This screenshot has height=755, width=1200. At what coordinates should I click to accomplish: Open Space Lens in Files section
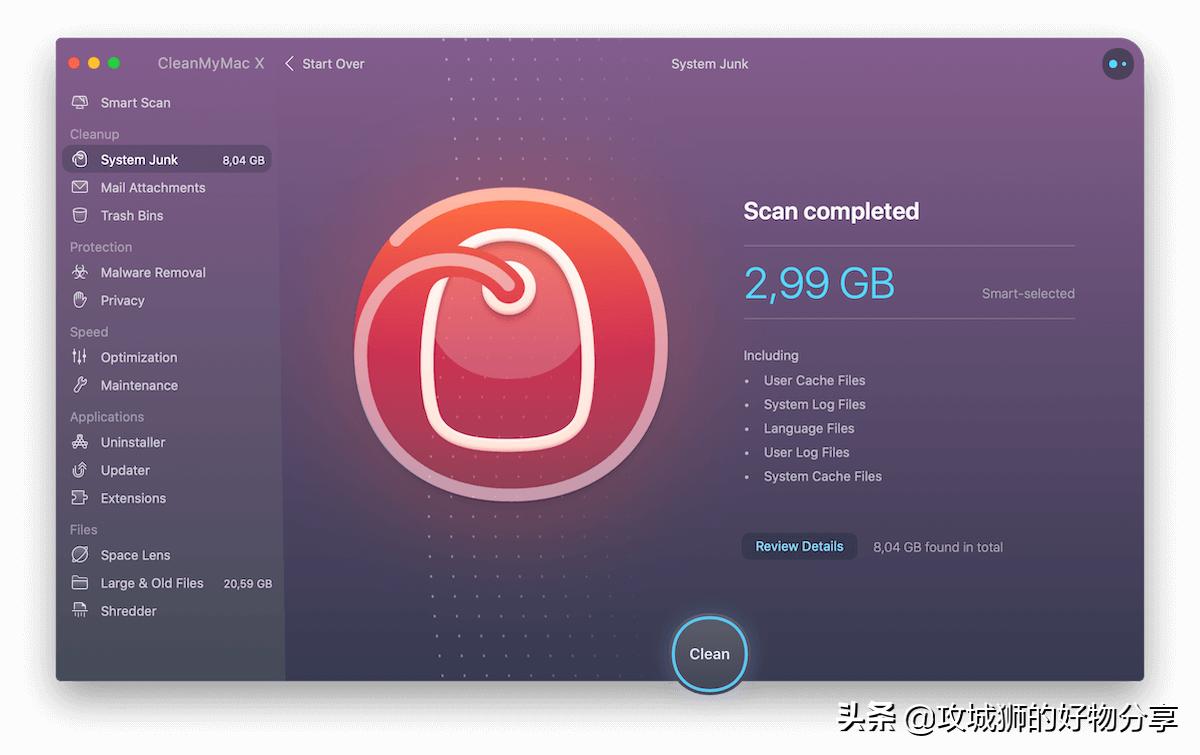(166, 556)
